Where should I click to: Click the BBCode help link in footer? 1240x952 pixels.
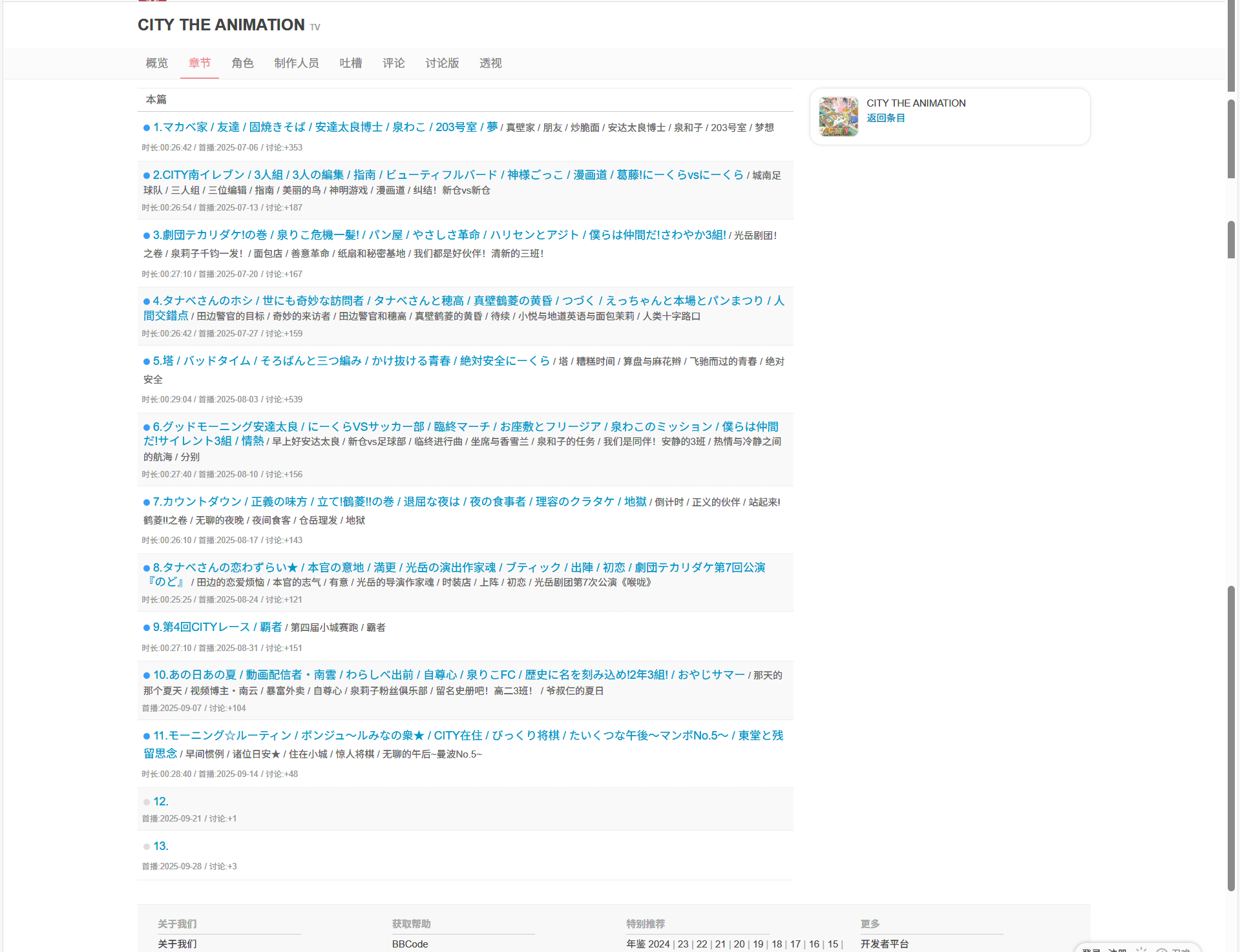[x=410, y=944]
